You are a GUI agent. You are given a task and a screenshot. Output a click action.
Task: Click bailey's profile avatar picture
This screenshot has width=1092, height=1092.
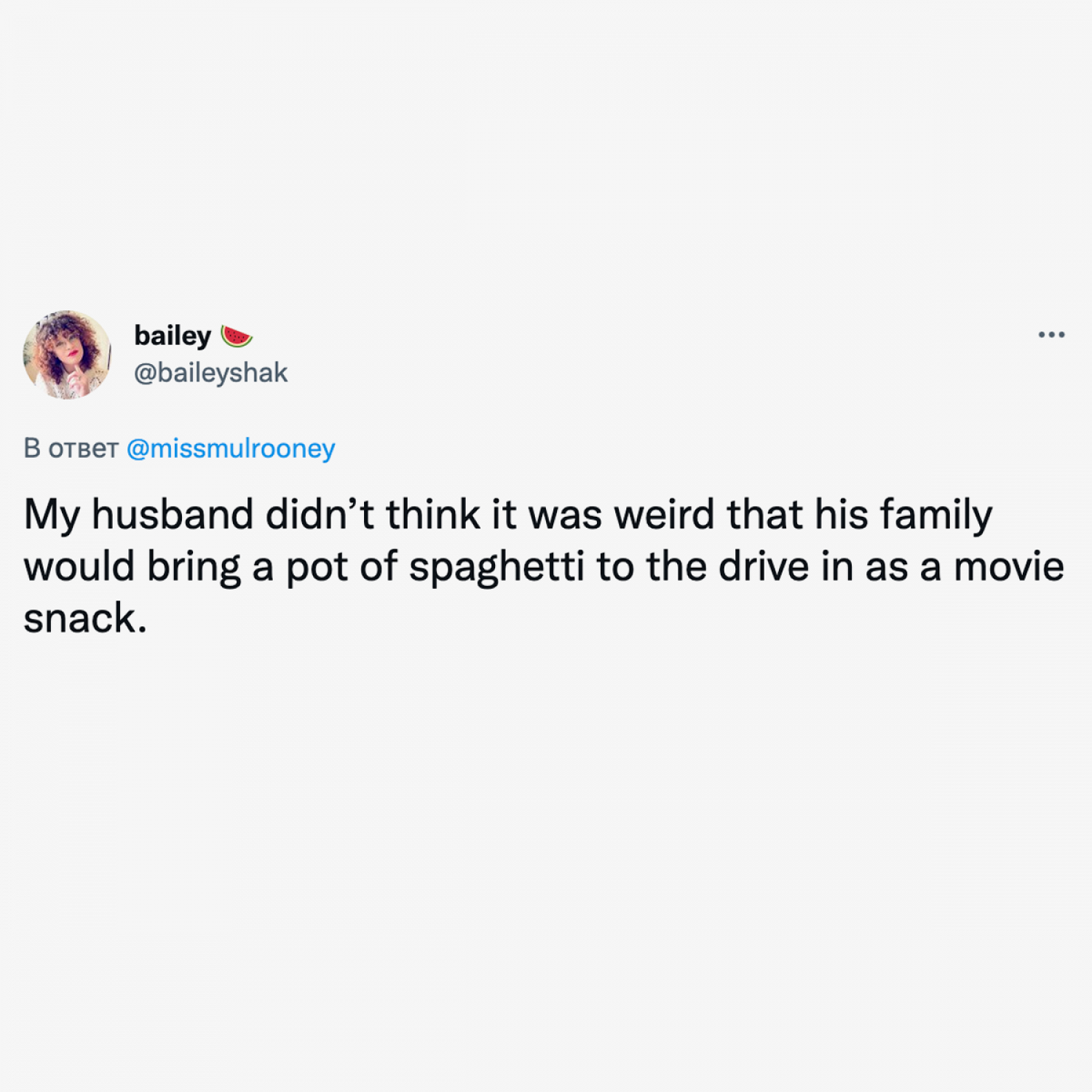coord(67,355)
